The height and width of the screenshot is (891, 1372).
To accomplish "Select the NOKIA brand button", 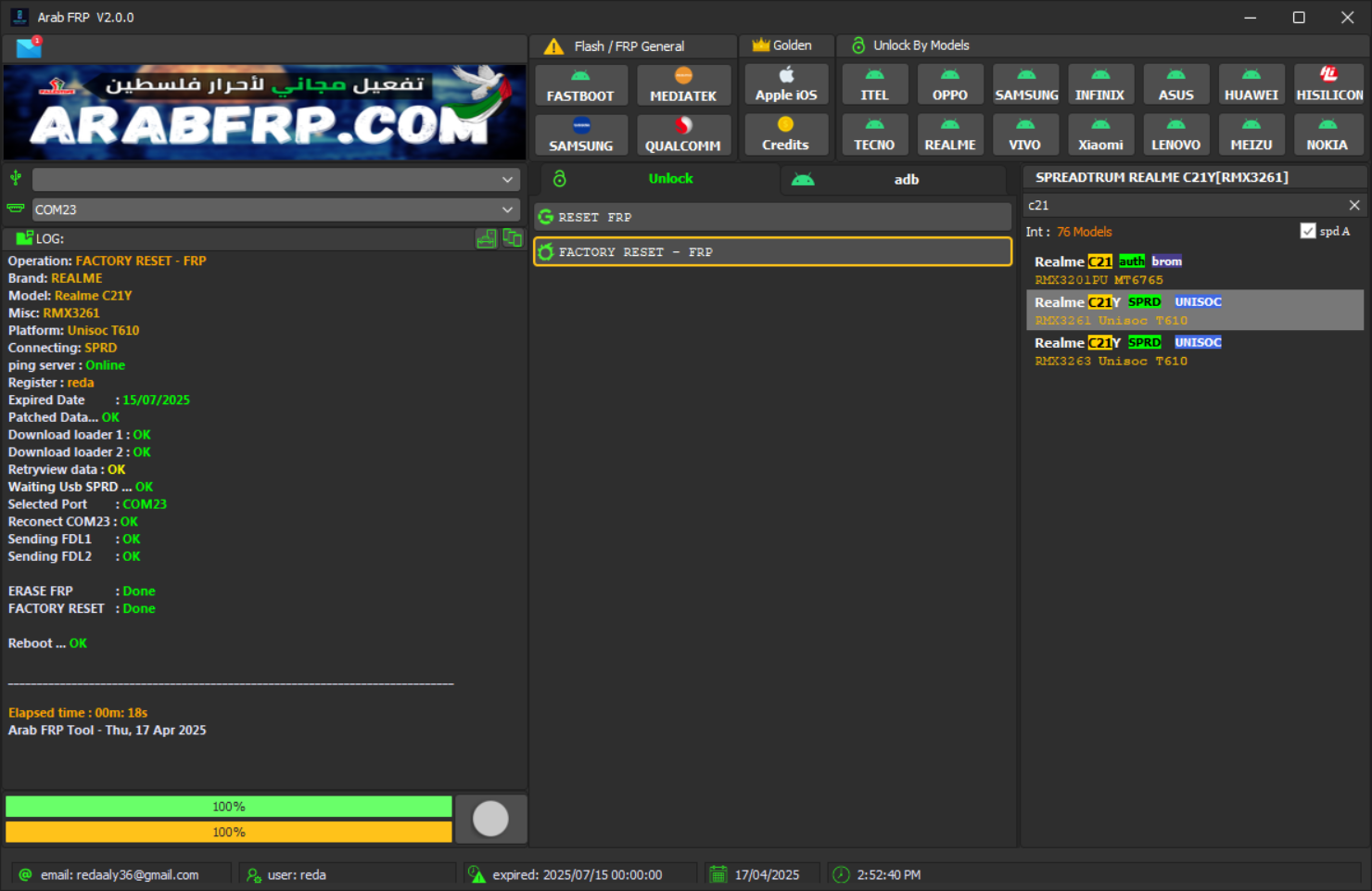I will tap(1328, 134).
